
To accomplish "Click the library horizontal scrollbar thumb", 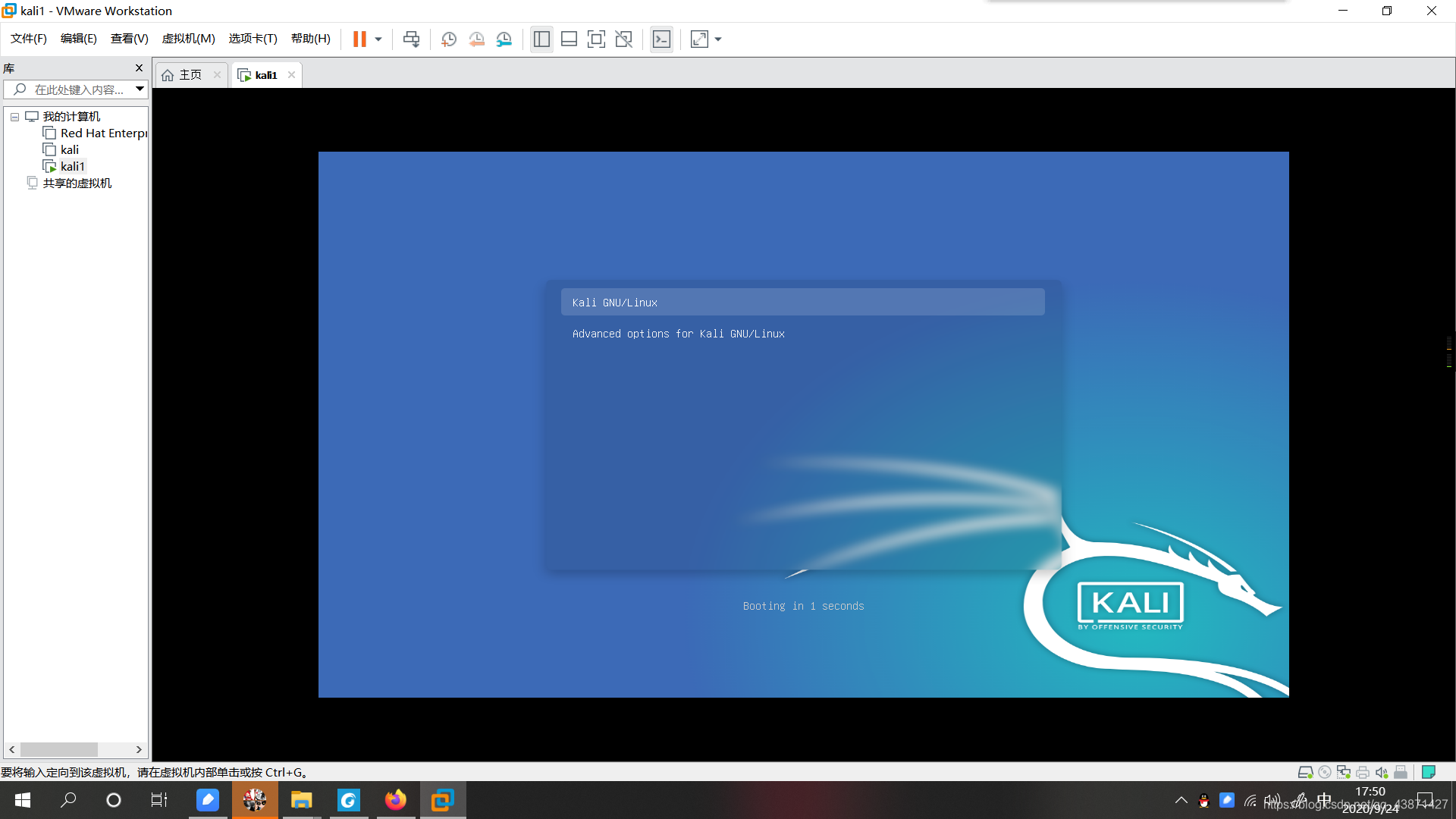I will point(59,749).
